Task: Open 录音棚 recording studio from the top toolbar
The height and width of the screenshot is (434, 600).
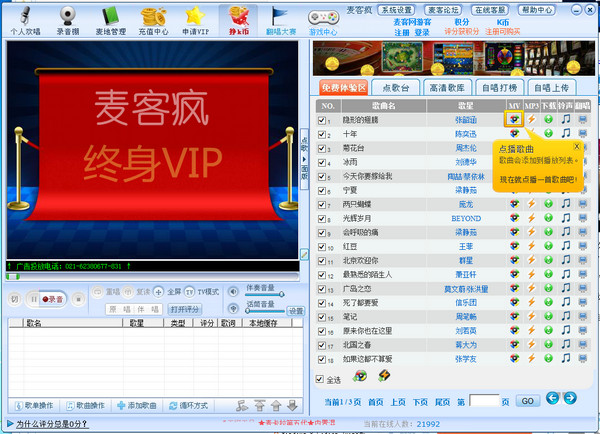Action: click(70, 20)
